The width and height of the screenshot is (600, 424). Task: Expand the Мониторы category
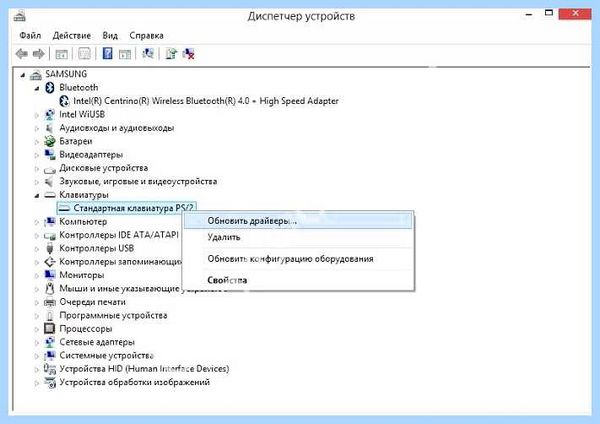tap(37, 276)
